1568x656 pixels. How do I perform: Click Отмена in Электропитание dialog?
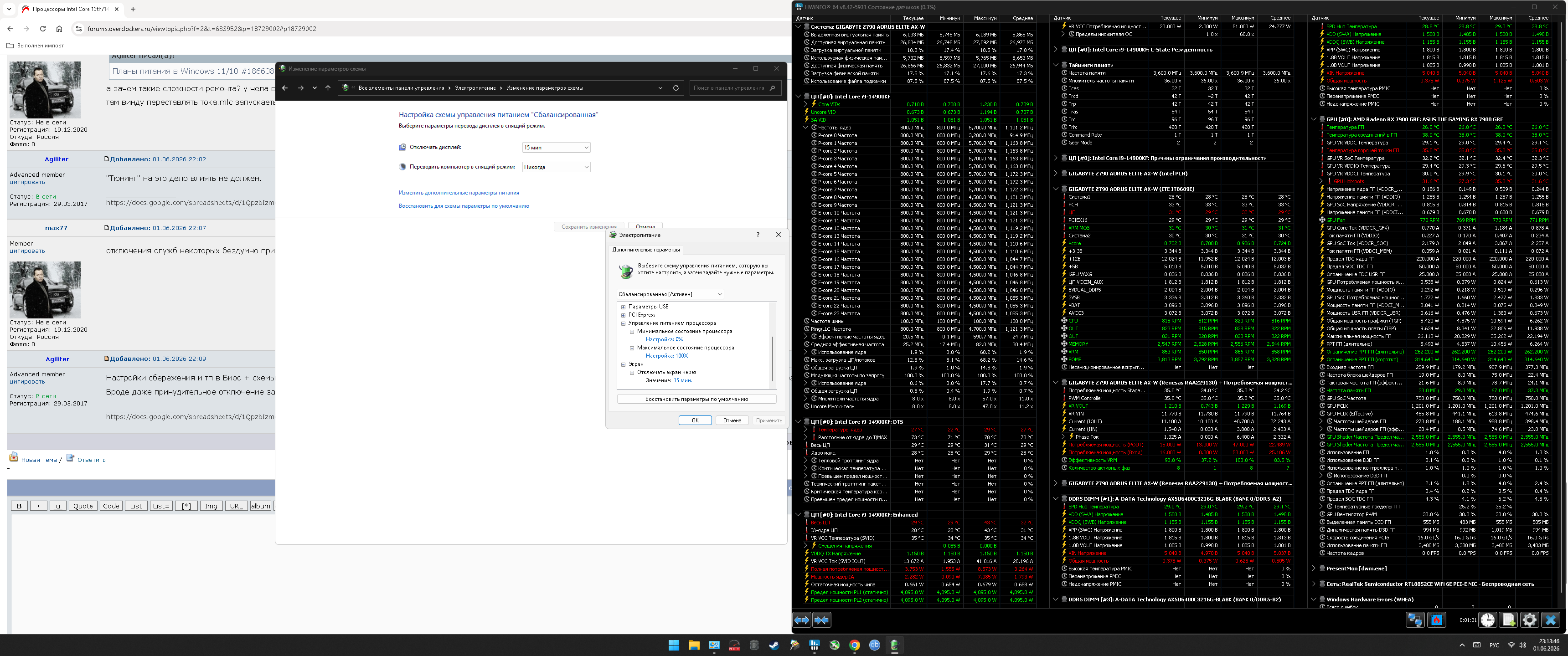click(732, 420)
